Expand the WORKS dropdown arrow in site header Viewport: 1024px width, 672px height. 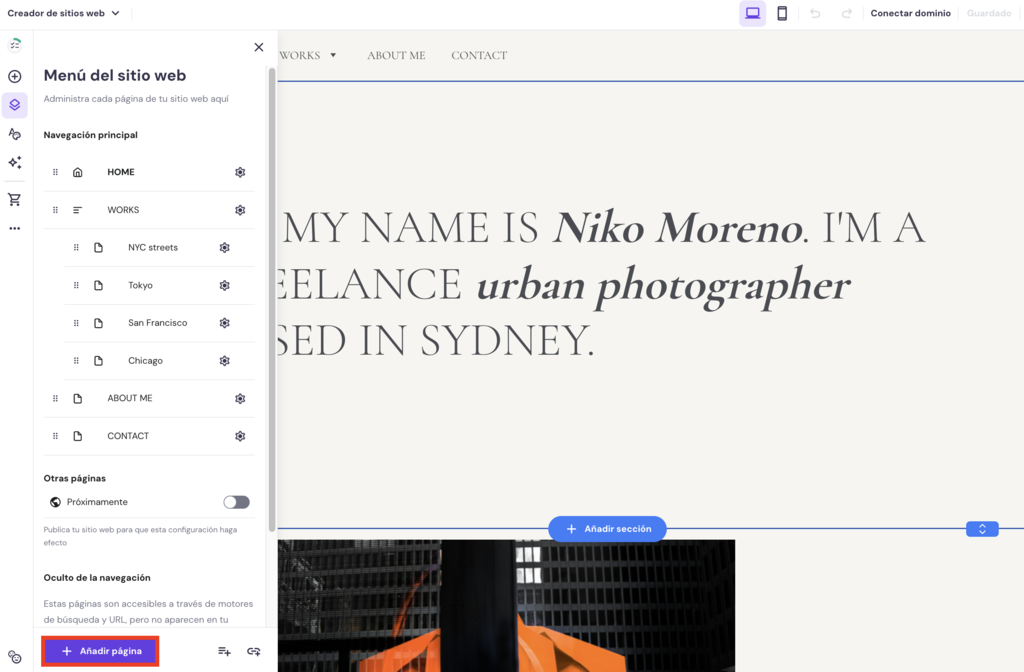pos(333,56)
